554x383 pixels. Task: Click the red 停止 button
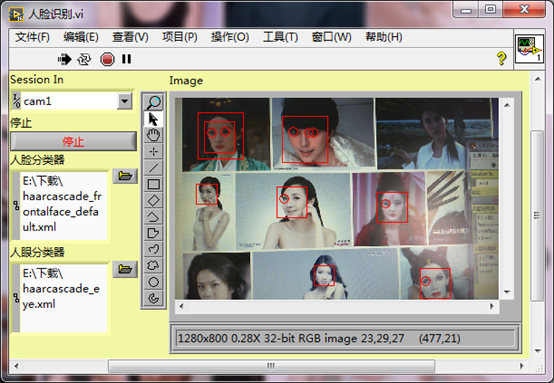pyautogui.click(x=73, y=142)
